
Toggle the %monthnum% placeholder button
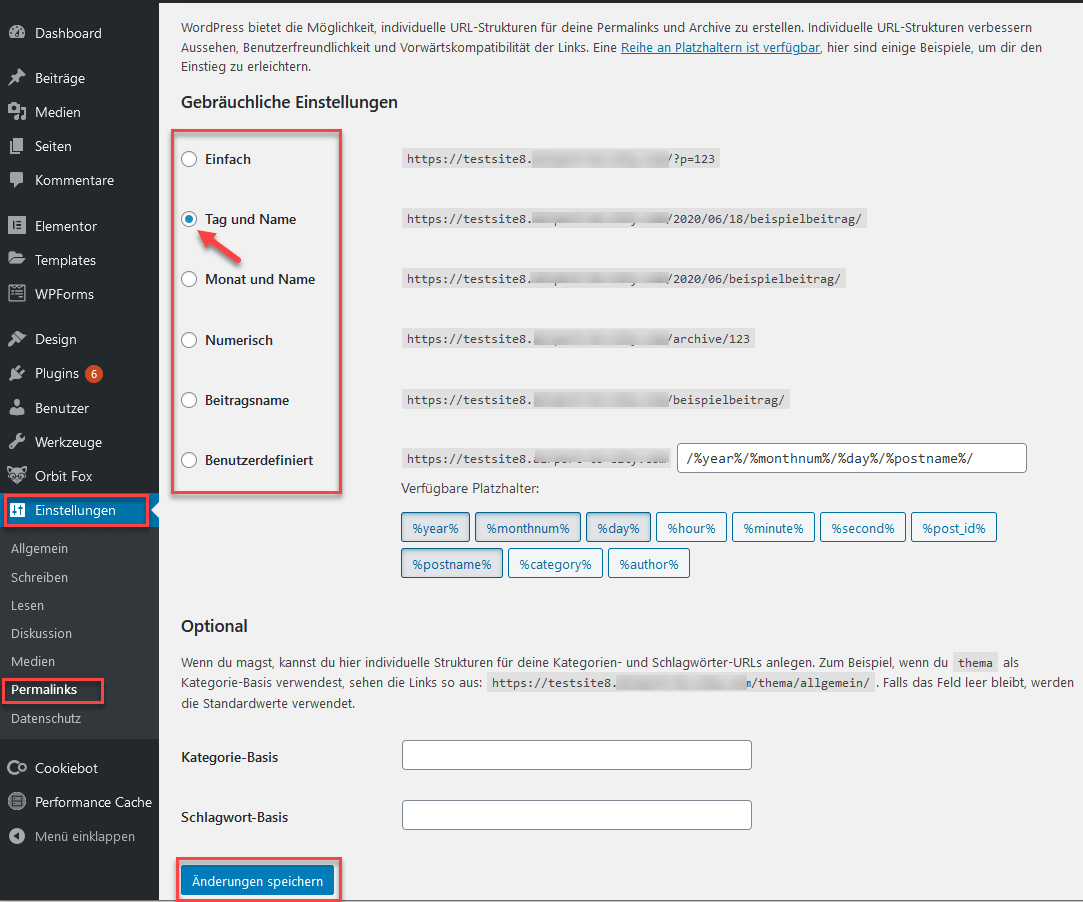[x=528, y=528]
